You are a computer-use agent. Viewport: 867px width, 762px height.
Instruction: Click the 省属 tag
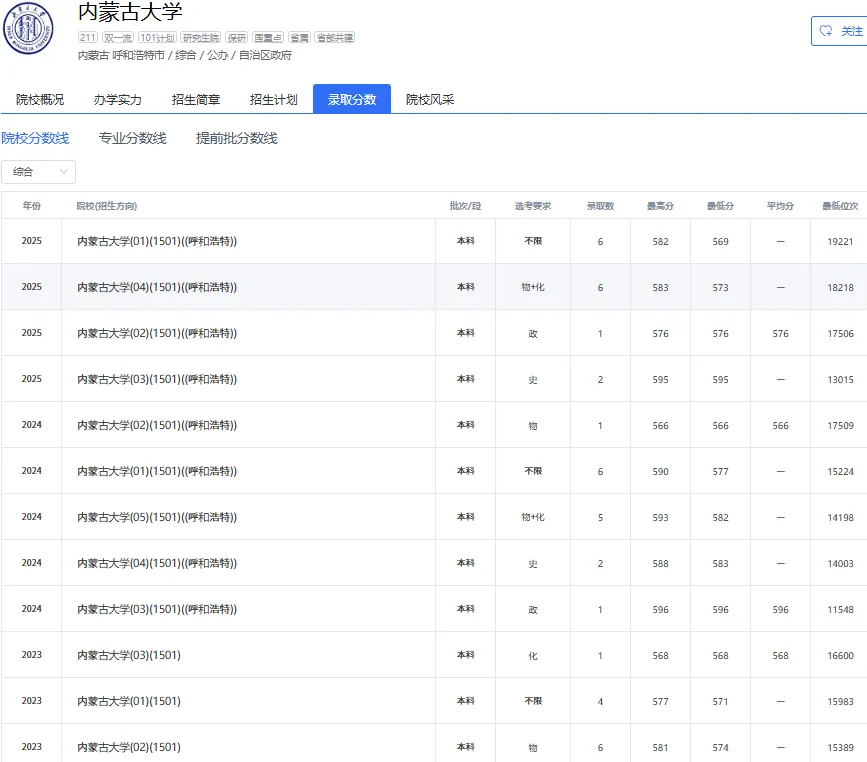(x=299, y=38)
